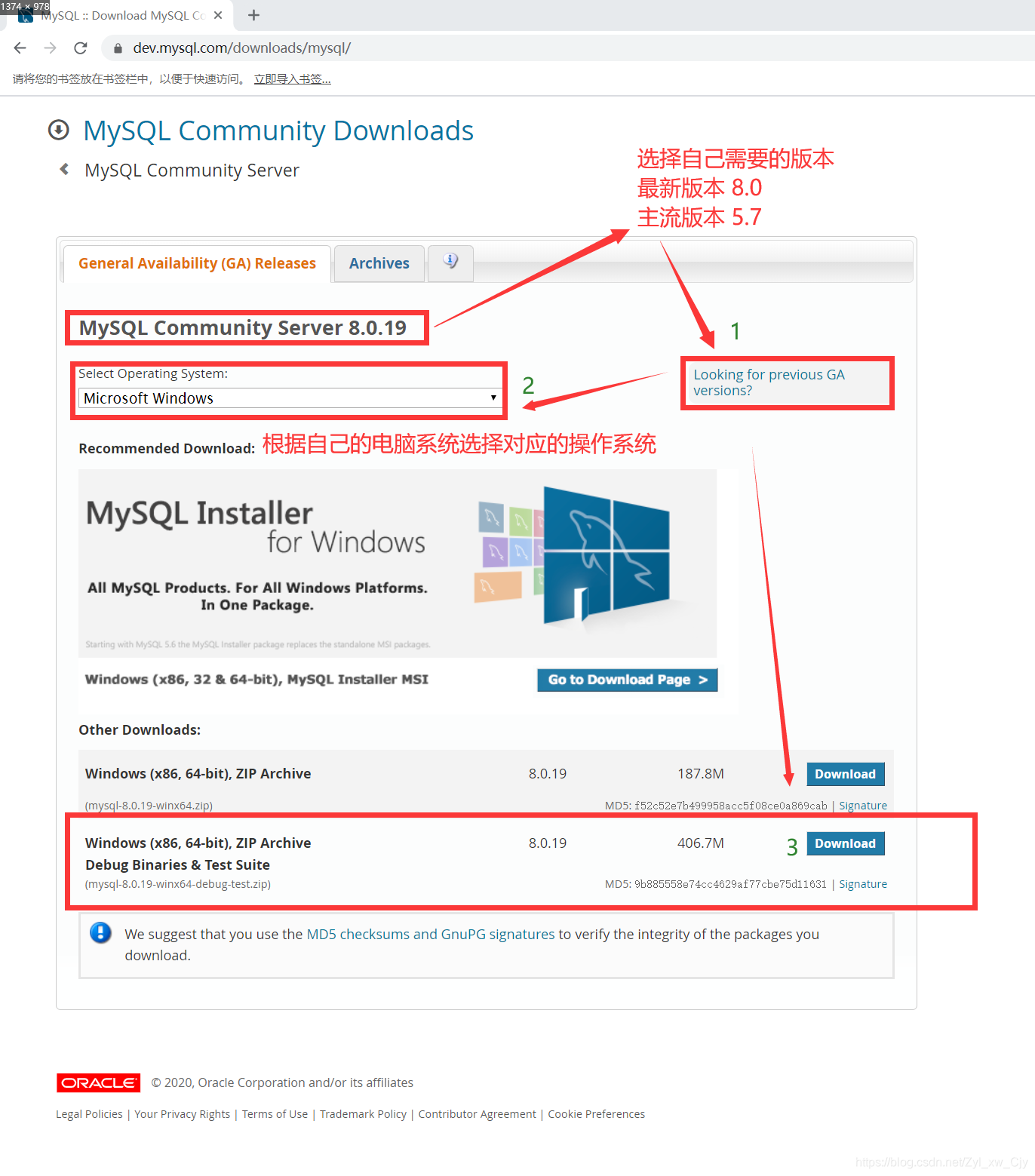Click the back chevron beside MySQL Community Server

click(x=65, y=169)
